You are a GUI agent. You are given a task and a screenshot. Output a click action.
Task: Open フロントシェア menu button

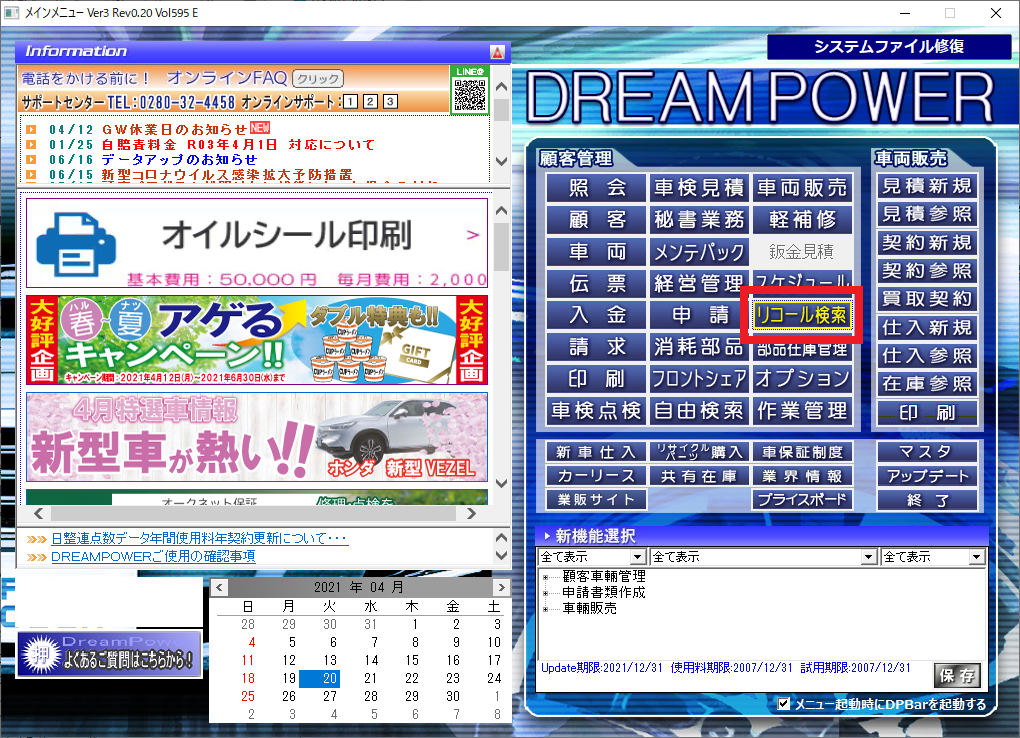699,379
